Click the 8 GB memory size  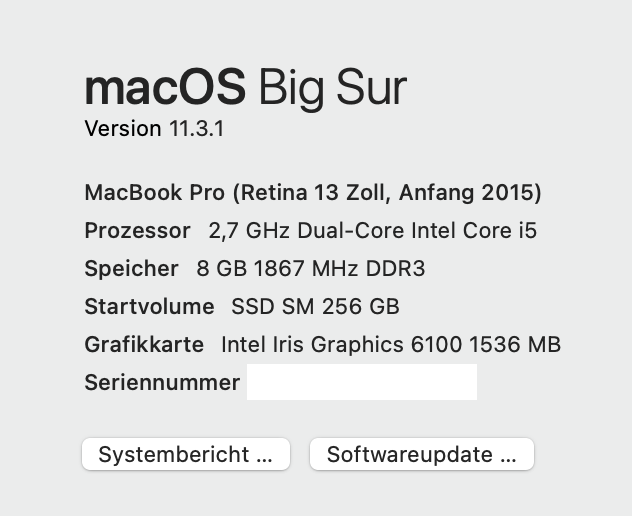pyautogui.click(x=216, y=269)
